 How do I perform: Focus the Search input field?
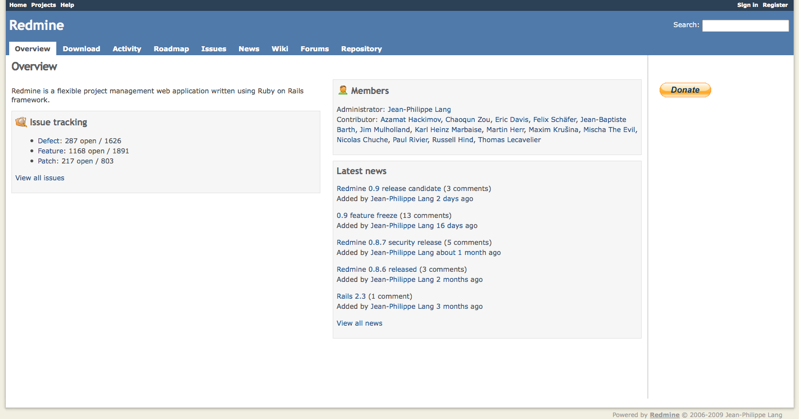click(x=745, y=25)
